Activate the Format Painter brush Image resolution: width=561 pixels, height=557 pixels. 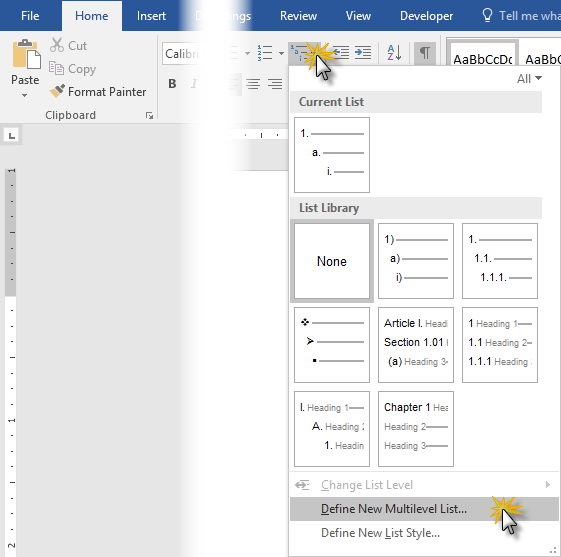point(57,91)
